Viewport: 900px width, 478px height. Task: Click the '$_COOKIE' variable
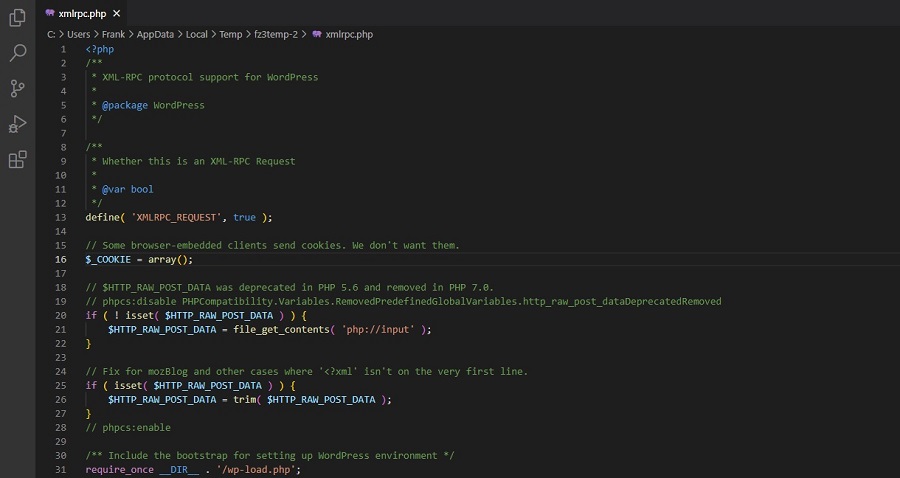[108, 259]
